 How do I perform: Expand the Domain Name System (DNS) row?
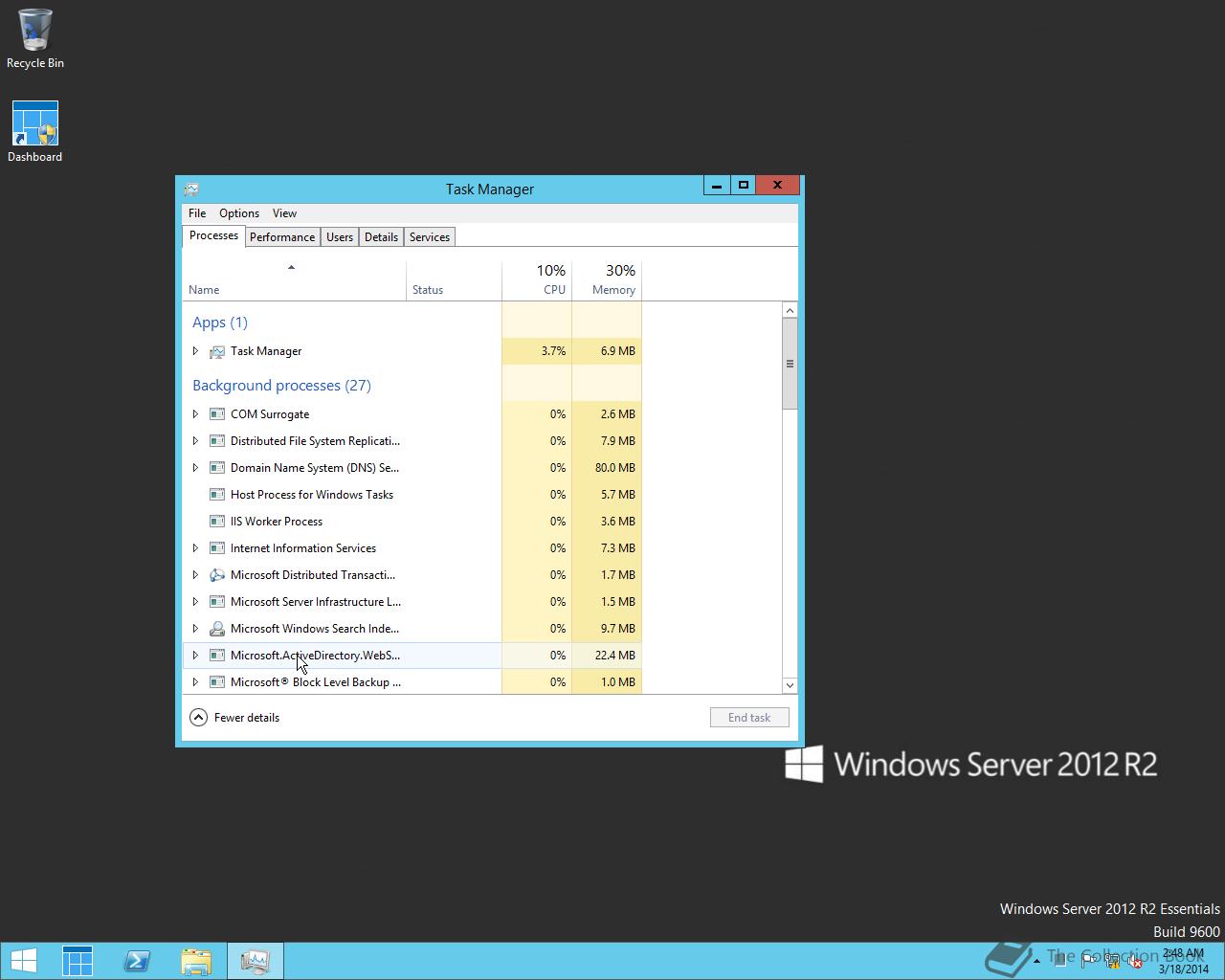click(195, 468)
